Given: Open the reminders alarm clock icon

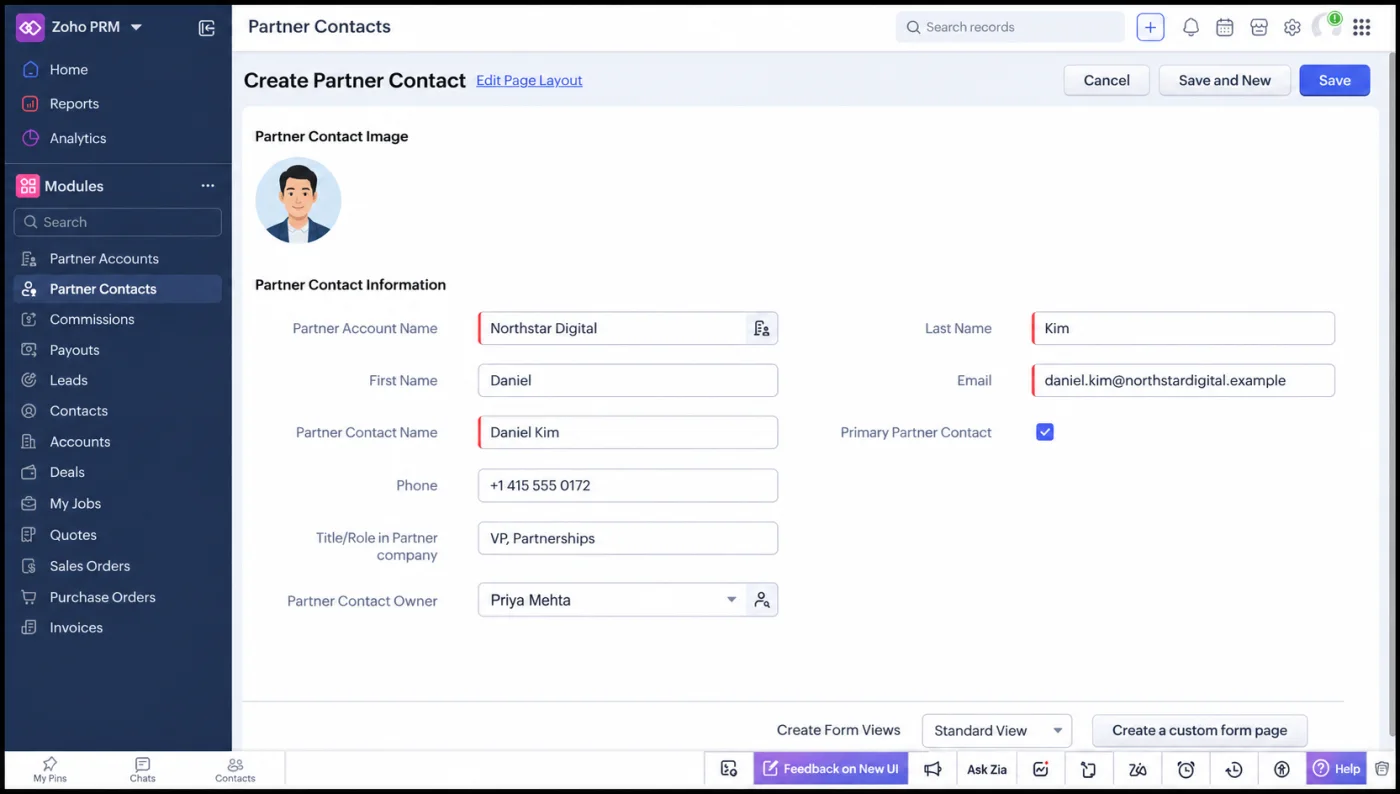Looking at the screenshot, I should coord(1186,769).
